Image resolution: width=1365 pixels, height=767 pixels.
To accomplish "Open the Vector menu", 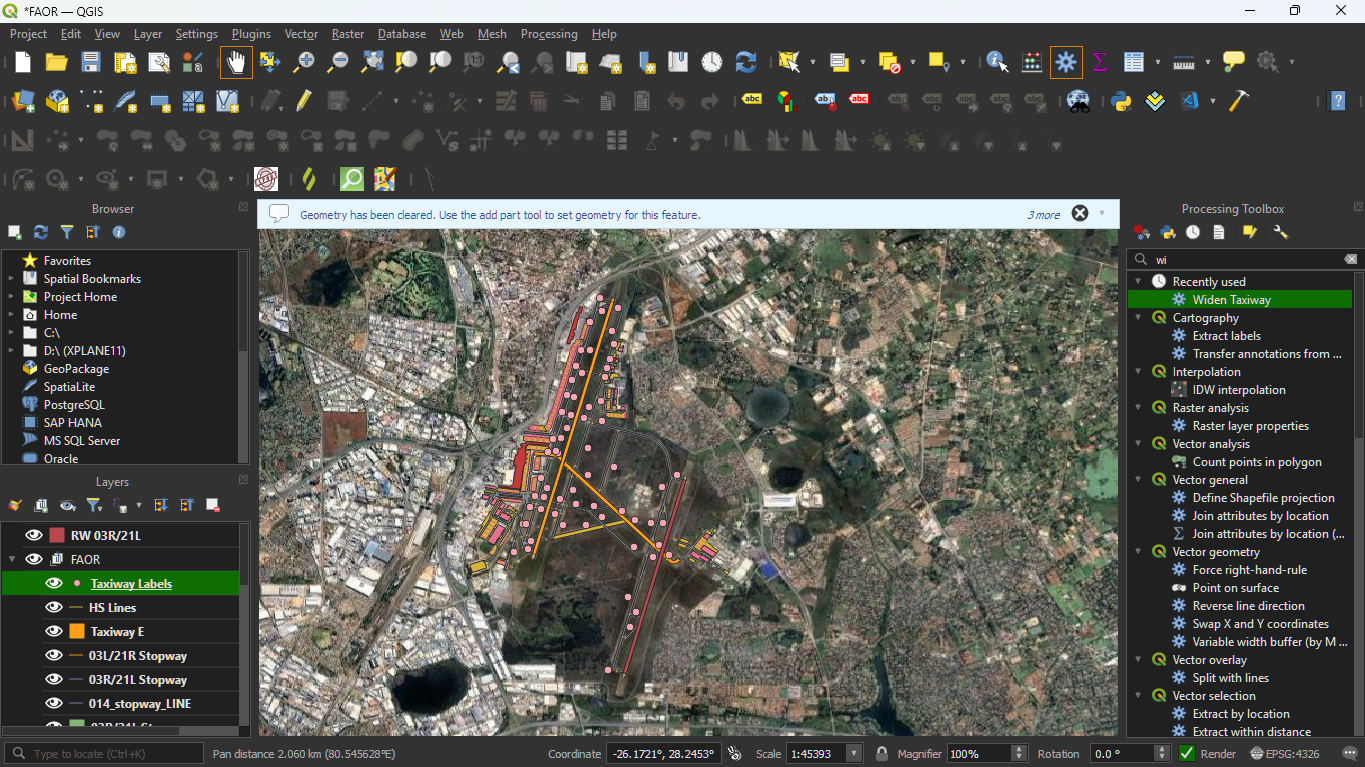I will coord(301,34).
